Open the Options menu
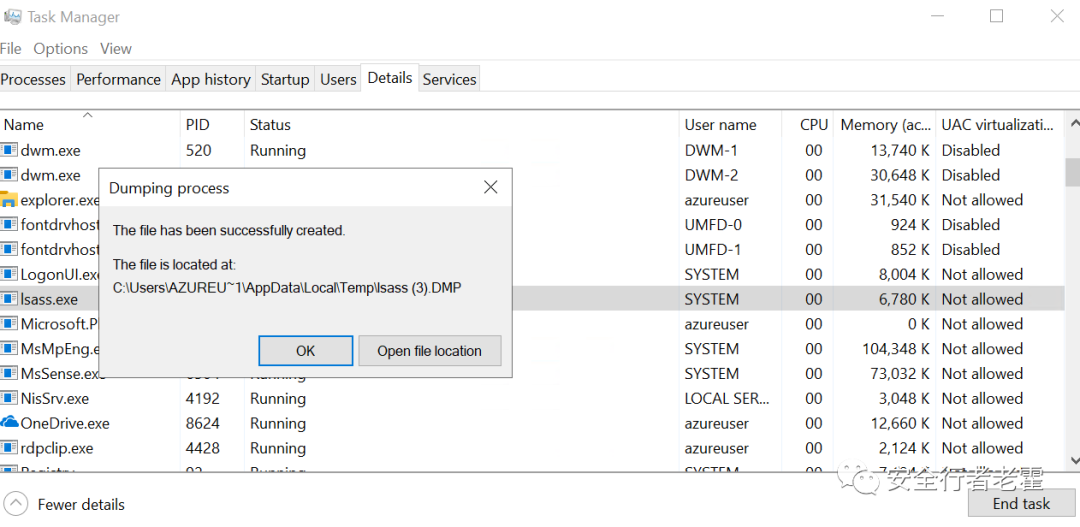1080x527 pixels. (61, 49)
